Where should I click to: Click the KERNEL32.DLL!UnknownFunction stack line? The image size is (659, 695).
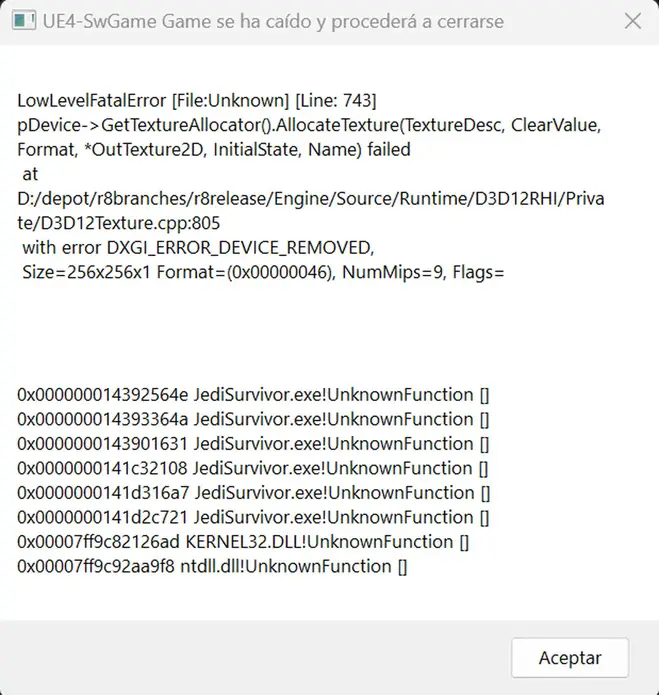click(x=243, y=542)
